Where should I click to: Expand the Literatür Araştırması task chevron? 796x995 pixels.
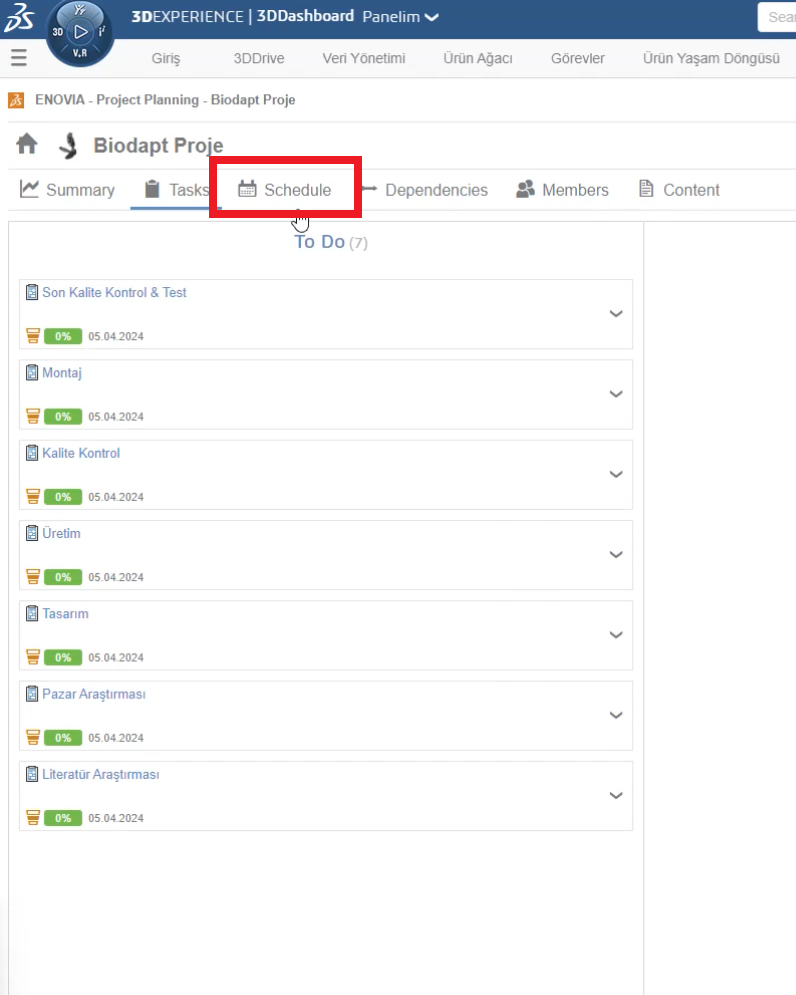pos(616,796)
